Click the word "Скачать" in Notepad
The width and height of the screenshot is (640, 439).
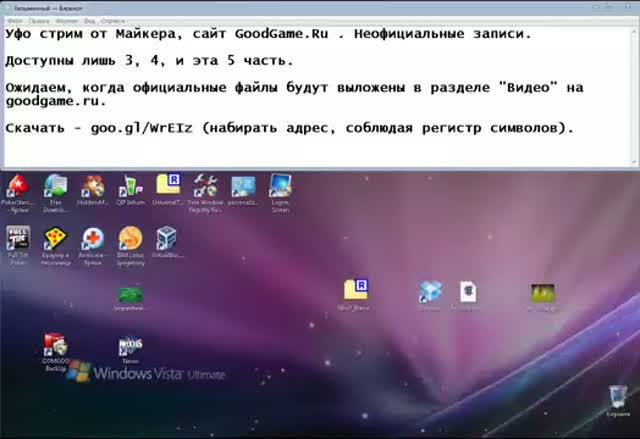[35, 128]
